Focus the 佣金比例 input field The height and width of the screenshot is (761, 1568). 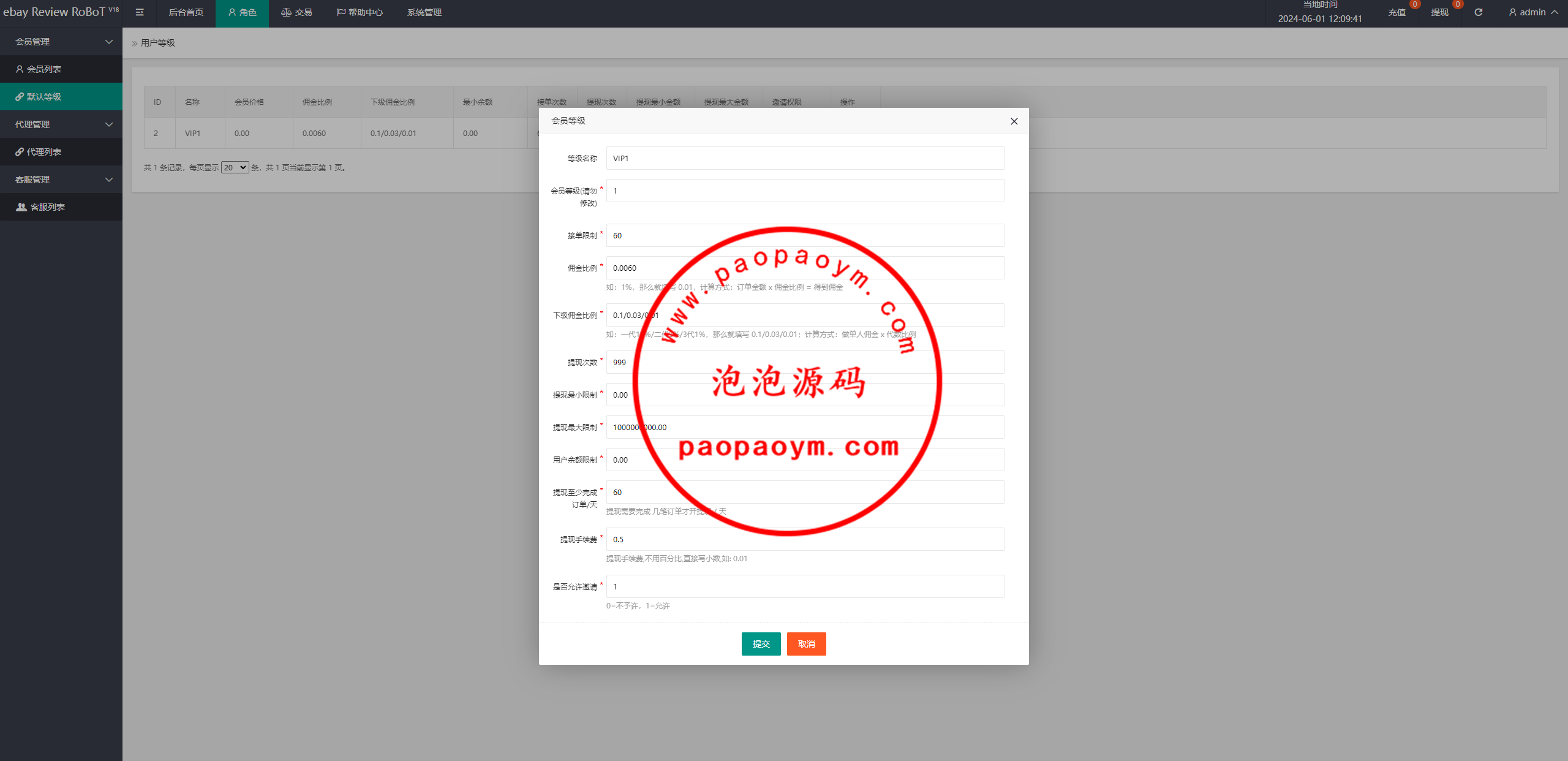coord(805,268)
